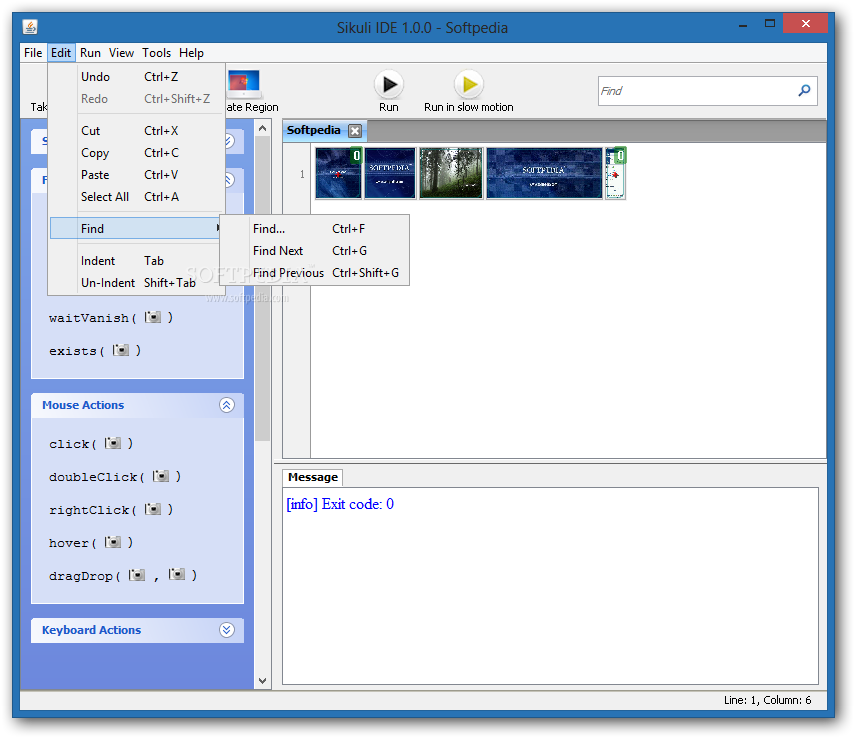Click the wide Softpedia banner thumbnail

pyautogui.click(x=544, y=173)
